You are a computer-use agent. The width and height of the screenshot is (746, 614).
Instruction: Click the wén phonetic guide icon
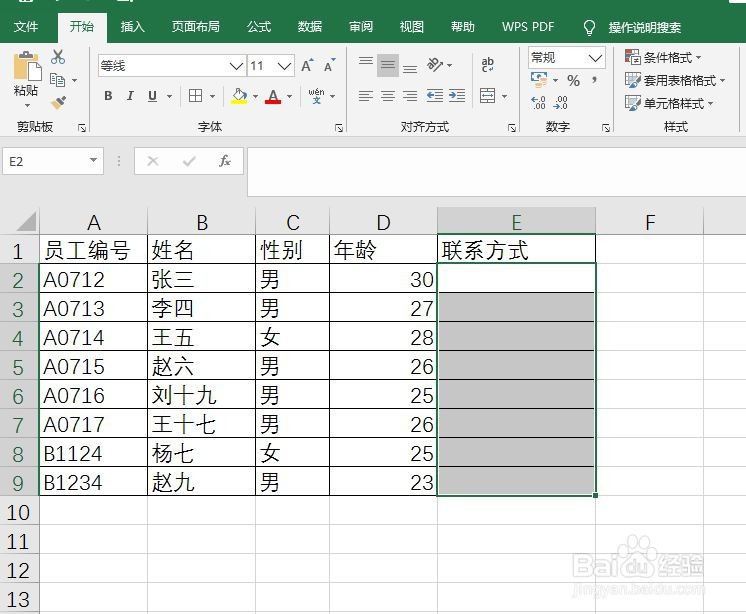tap(316, 96)
